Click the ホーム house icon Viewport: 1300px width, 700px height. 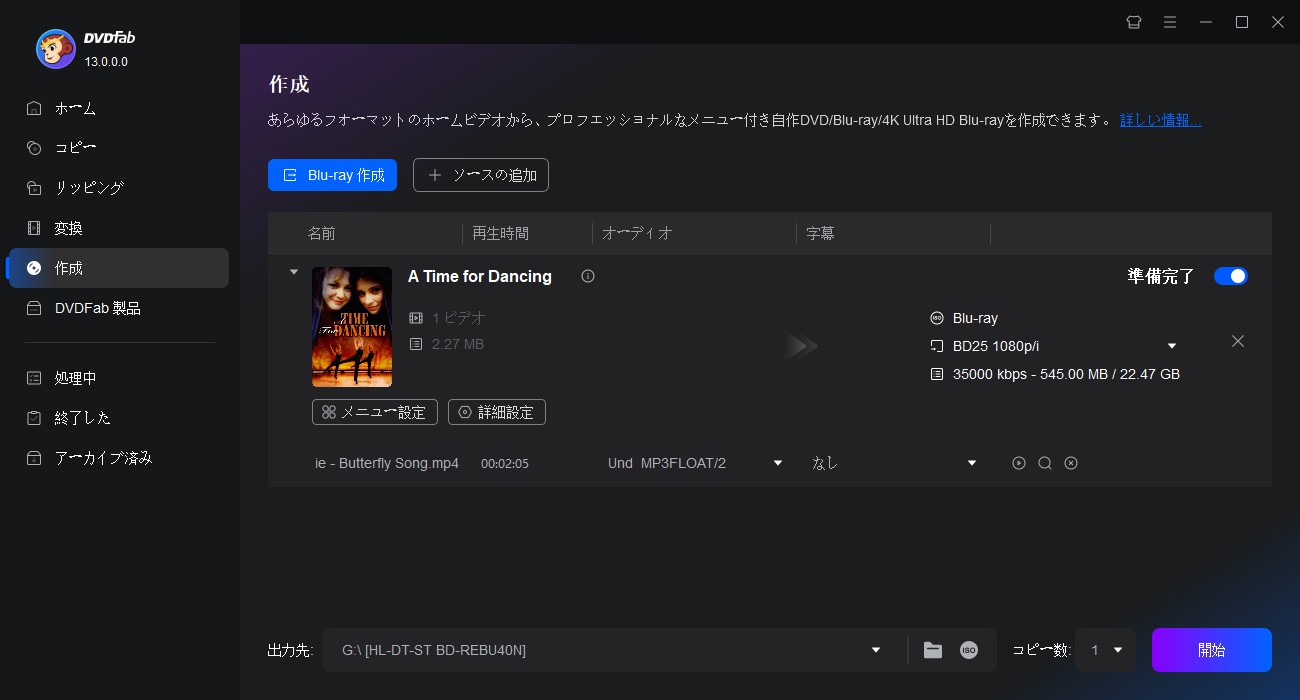(x=34, y=108)
